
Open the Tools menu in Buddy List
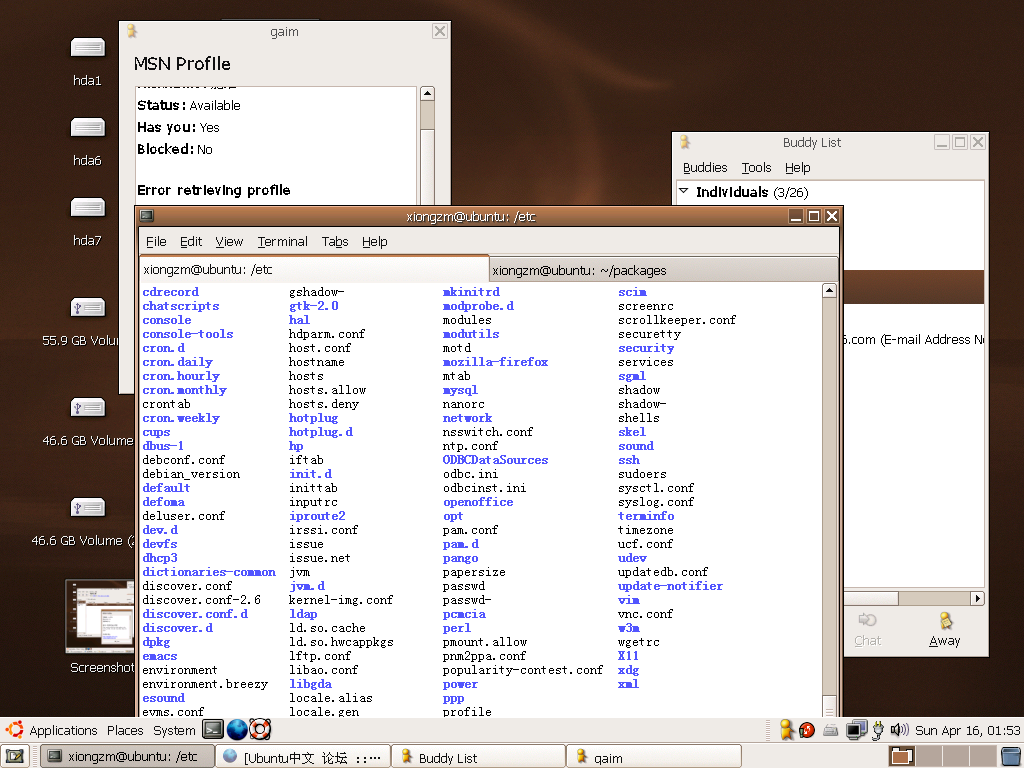pos(756,168)
